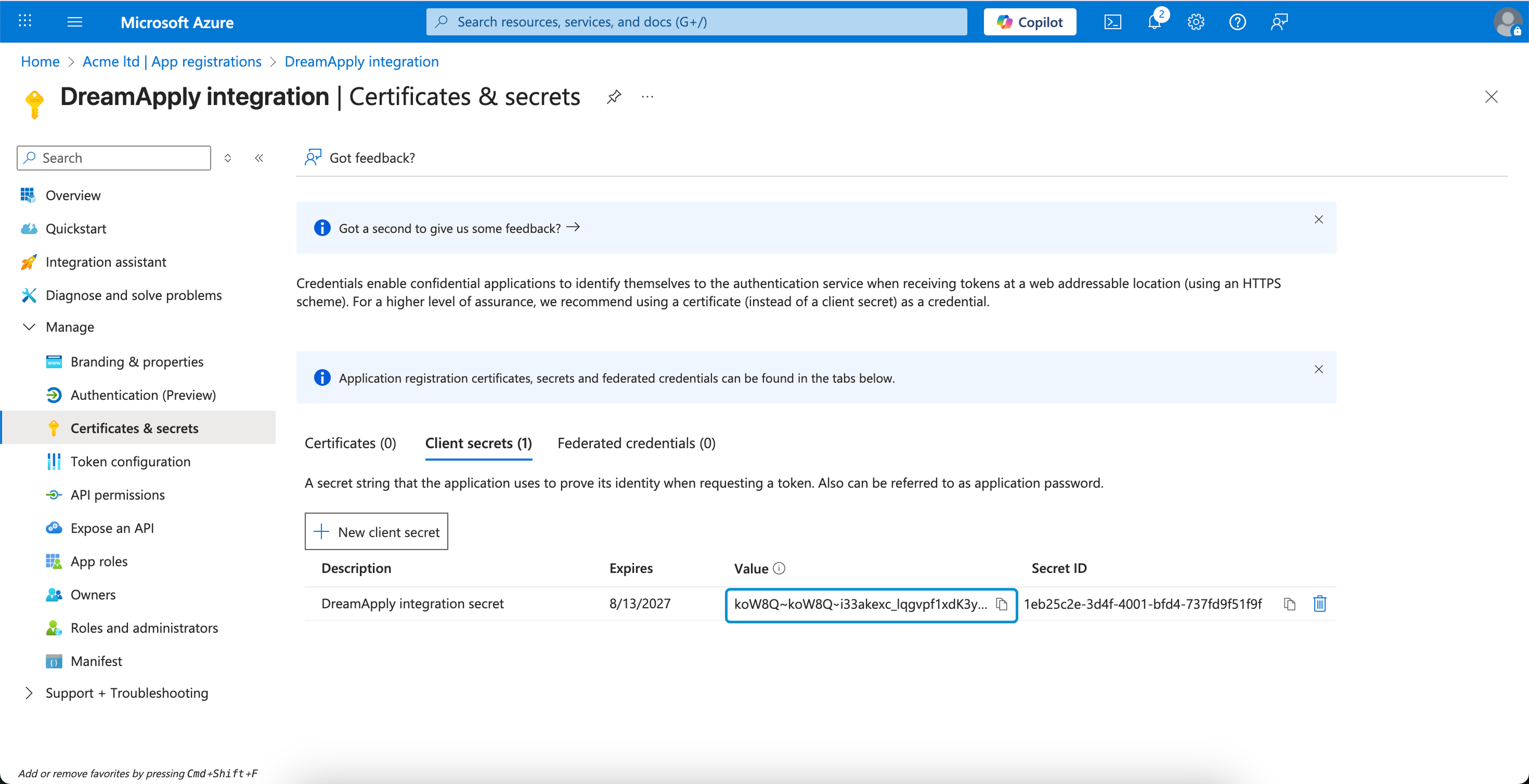Open the top bar feedback icon
Image resolution: width=1529 pixels, height=784 pixels.
coord(1279,22)
